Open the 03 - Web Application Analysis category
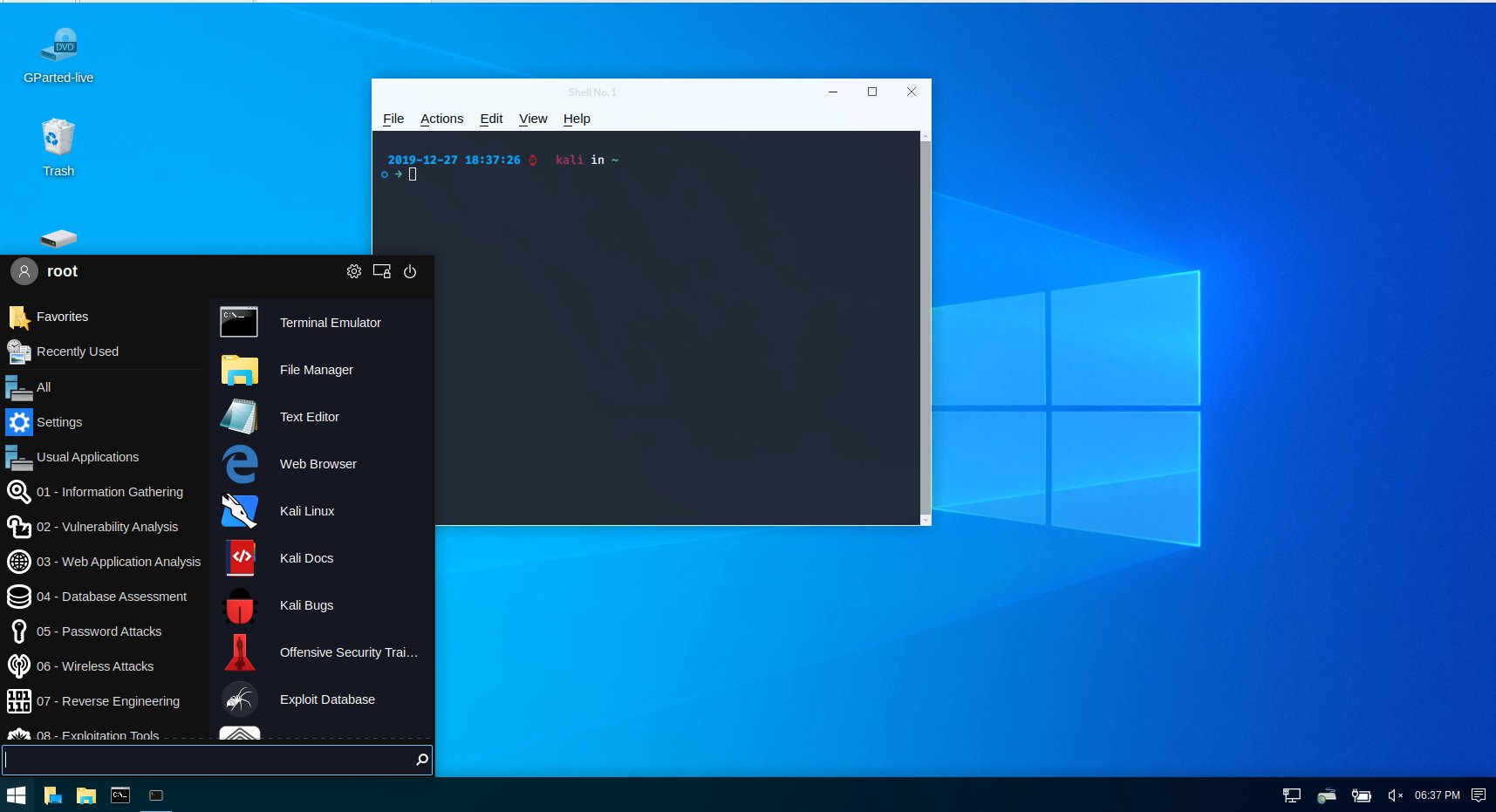1496x812 pixels. (105, 562)
